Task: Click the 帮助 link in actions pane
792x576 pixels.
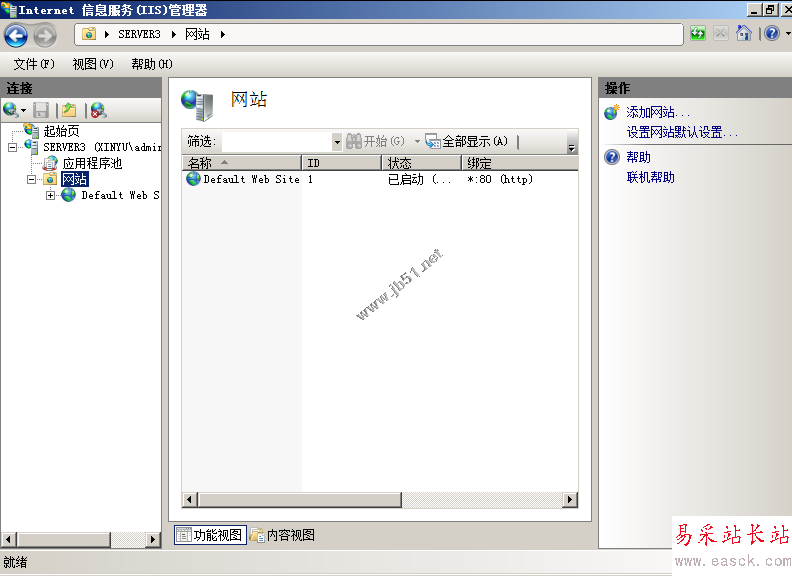Action: click(x=638, y=157)
